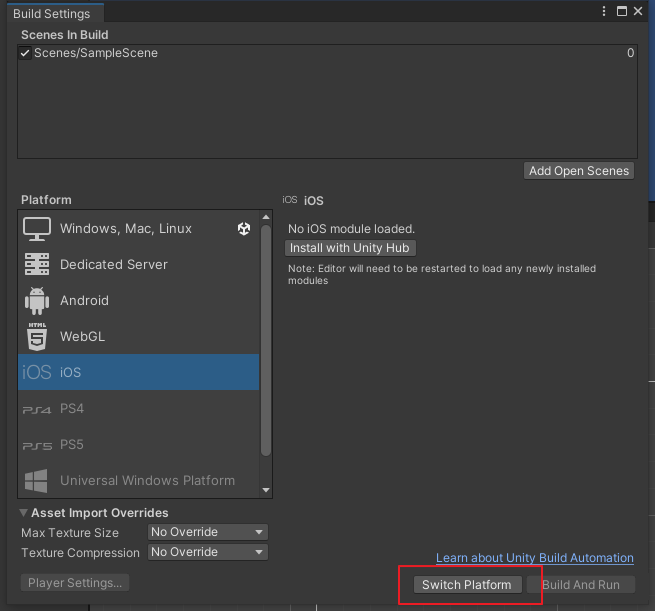Select Universal Windows Platform label

[147, 481]
